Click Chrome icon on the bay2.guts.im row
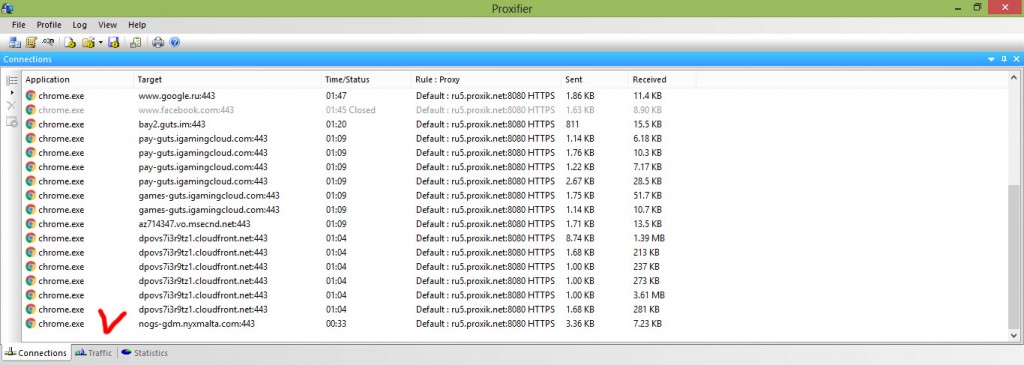Image resolution: width=1024 pixels, height=365 pixels. (x=30, y=124)
